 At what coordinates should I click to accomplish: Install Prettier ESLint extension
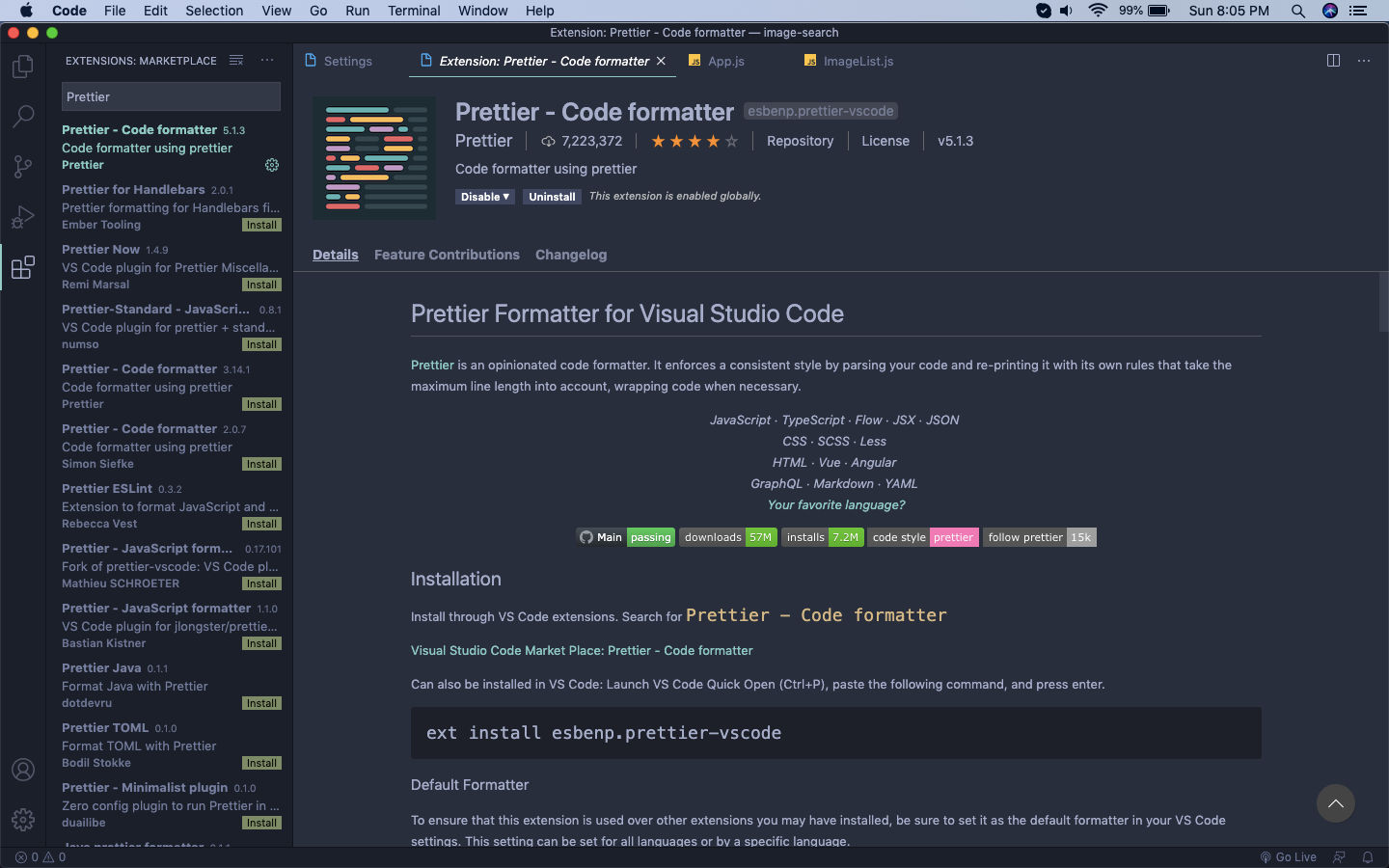tap(261, 524)
